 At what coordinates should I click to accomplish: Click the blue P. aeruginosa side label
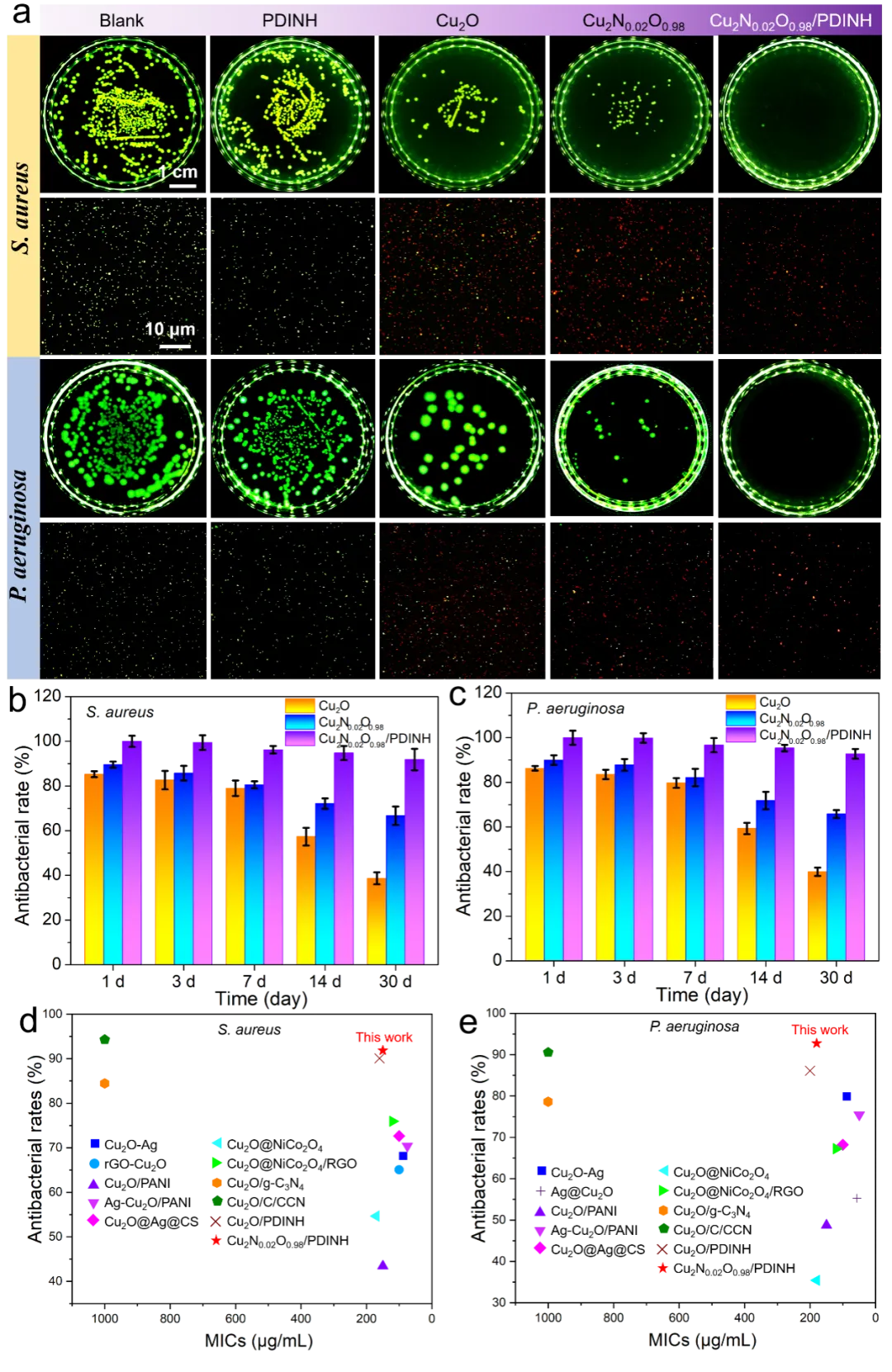pos(22,518)
